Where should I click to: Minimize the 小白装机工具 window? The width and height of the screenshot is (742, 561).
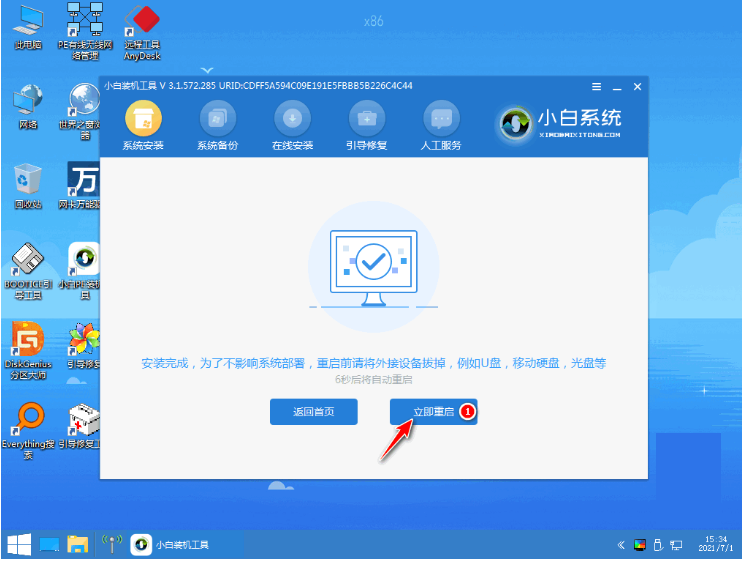coord(617,88)
